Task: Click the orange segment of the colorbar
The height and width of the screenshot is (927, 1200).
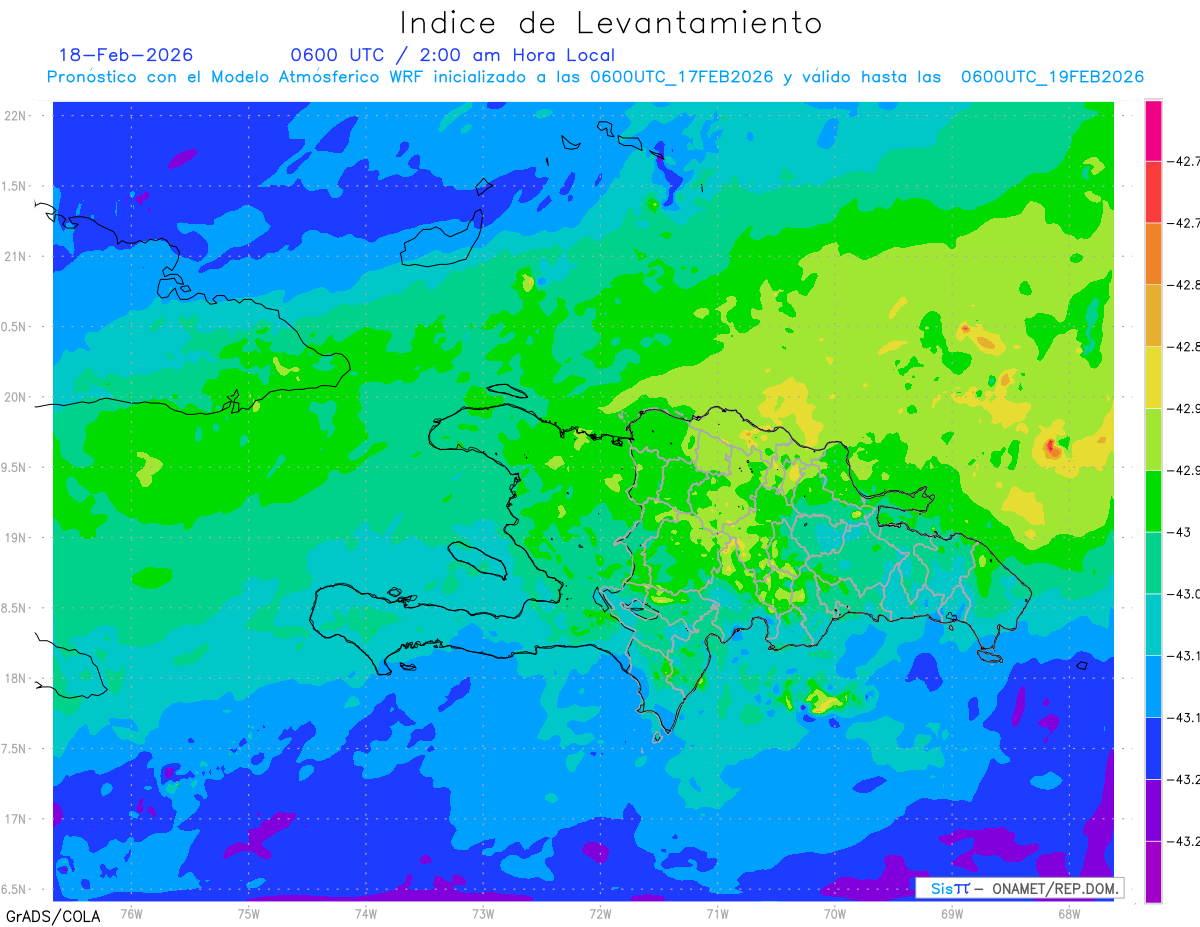Action: [x=1153, y=254]
